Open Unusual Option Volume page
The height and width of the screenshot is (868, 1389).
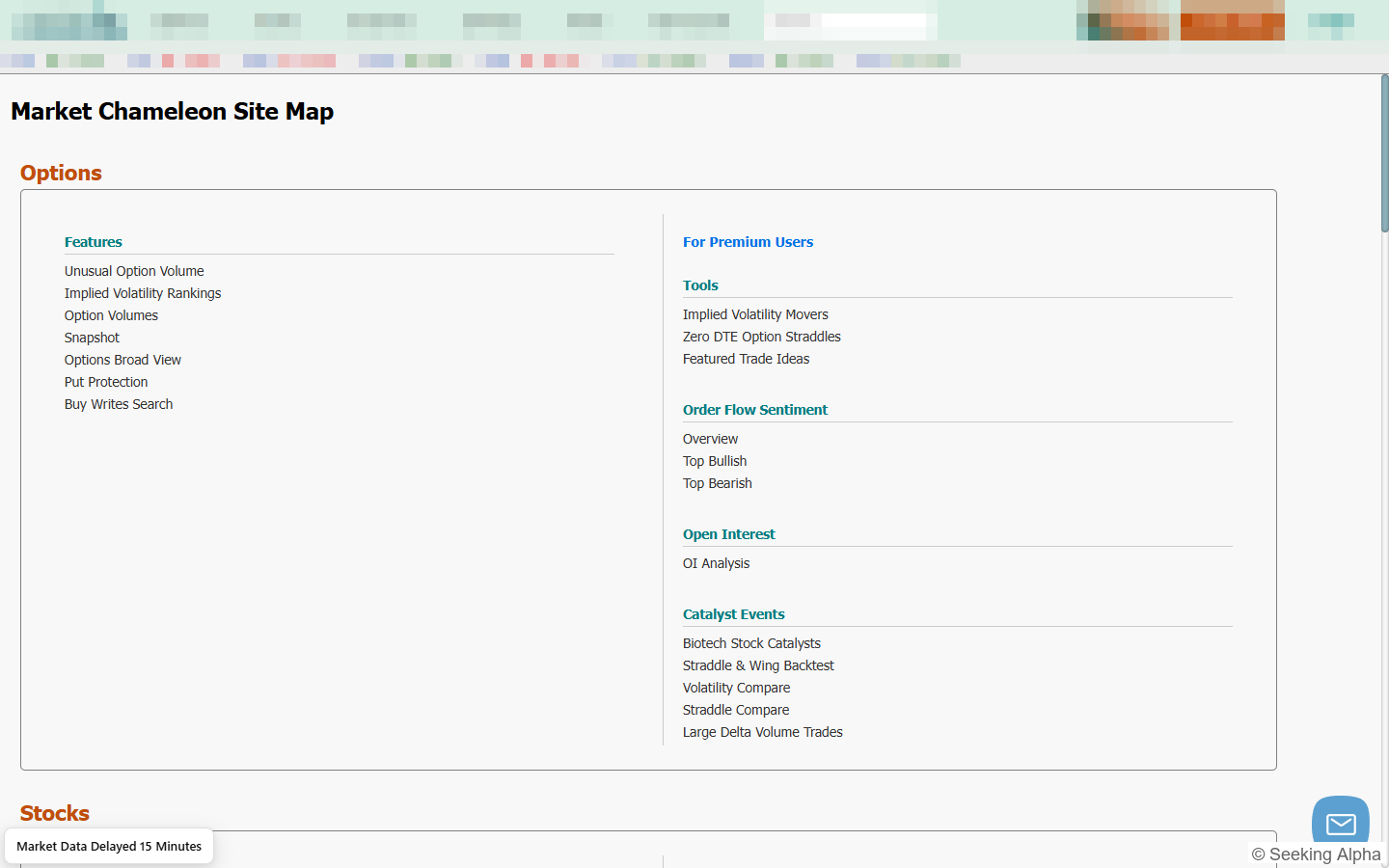pyautogui.click(x=134, y=271)
